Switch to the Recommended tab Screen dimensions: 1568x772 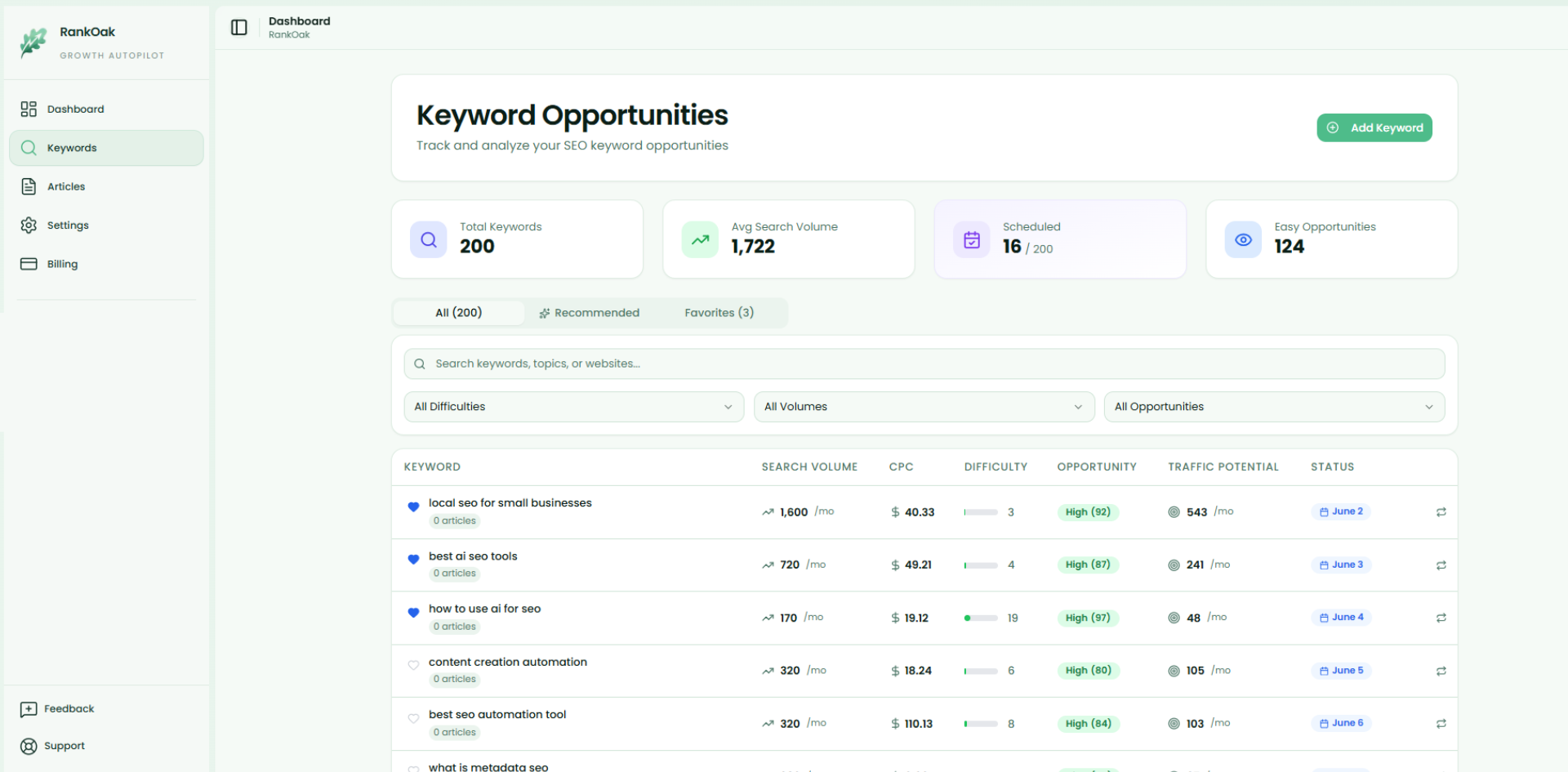pos(589,313)
